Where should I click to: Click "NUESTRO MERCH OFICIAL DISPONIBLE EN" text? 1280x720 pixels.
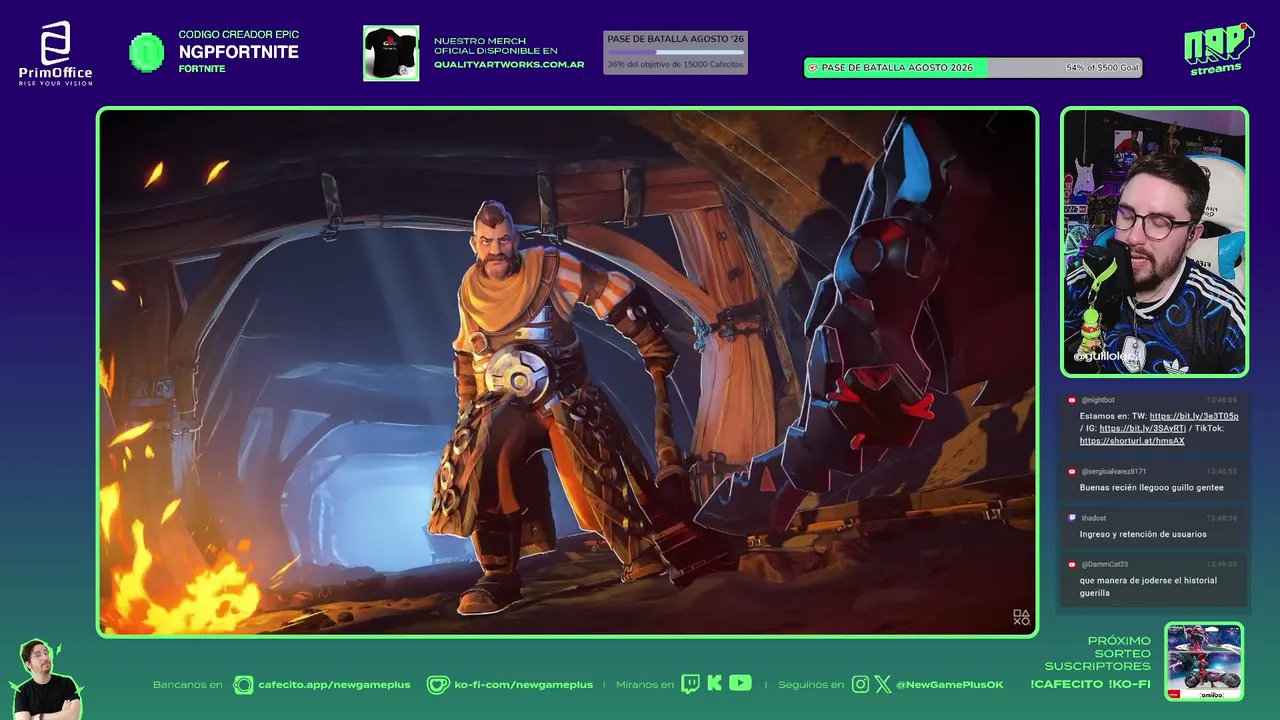[496, 46]
